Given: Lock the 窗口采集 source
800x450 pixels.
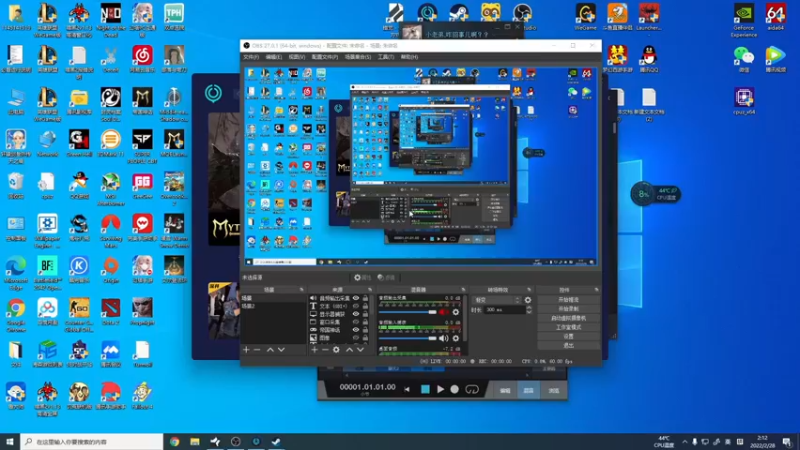Looking at the screenshot, I should pos(365,322).
